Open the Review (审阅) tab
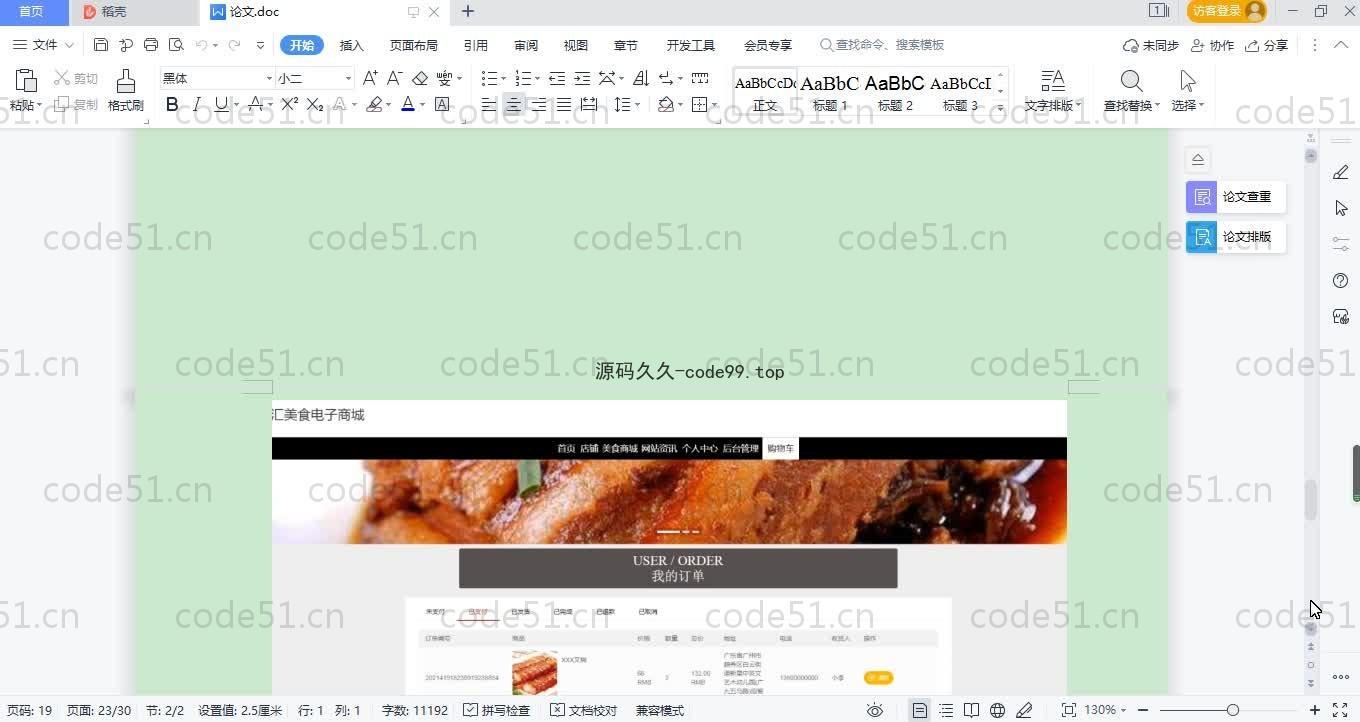 (526, 45)
